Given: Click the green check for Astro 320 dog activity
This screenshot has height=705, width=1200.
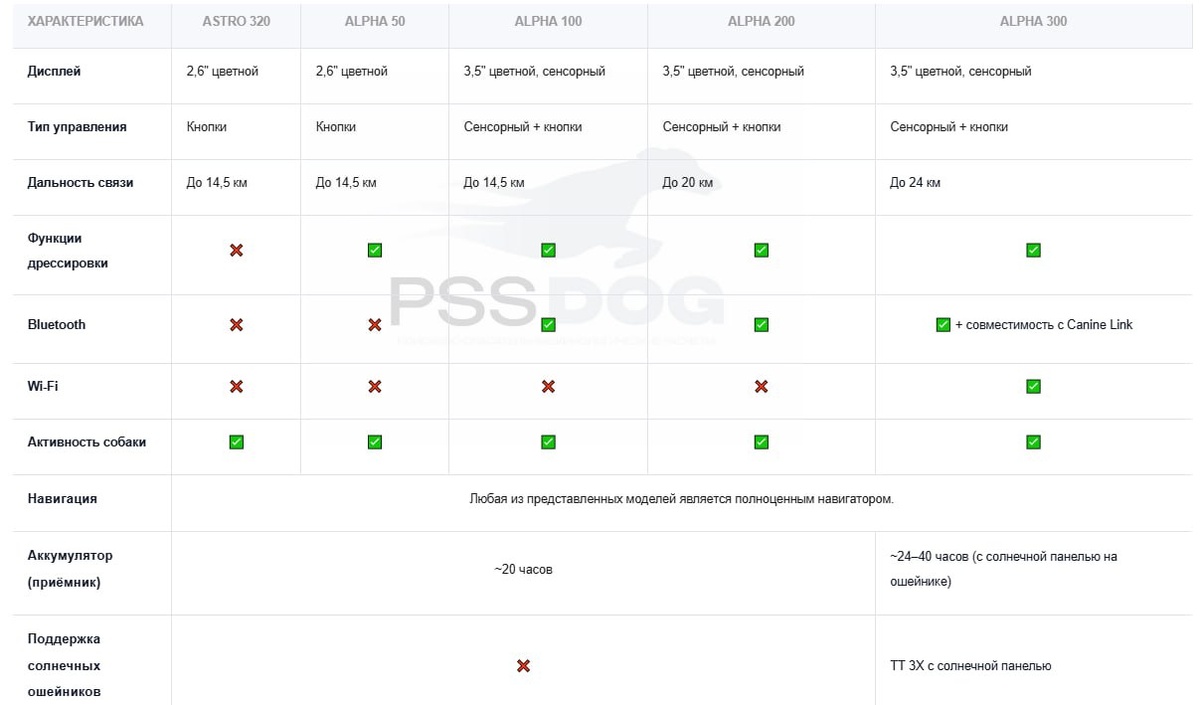Looking at the screenshot, I should tap(236, 442).
